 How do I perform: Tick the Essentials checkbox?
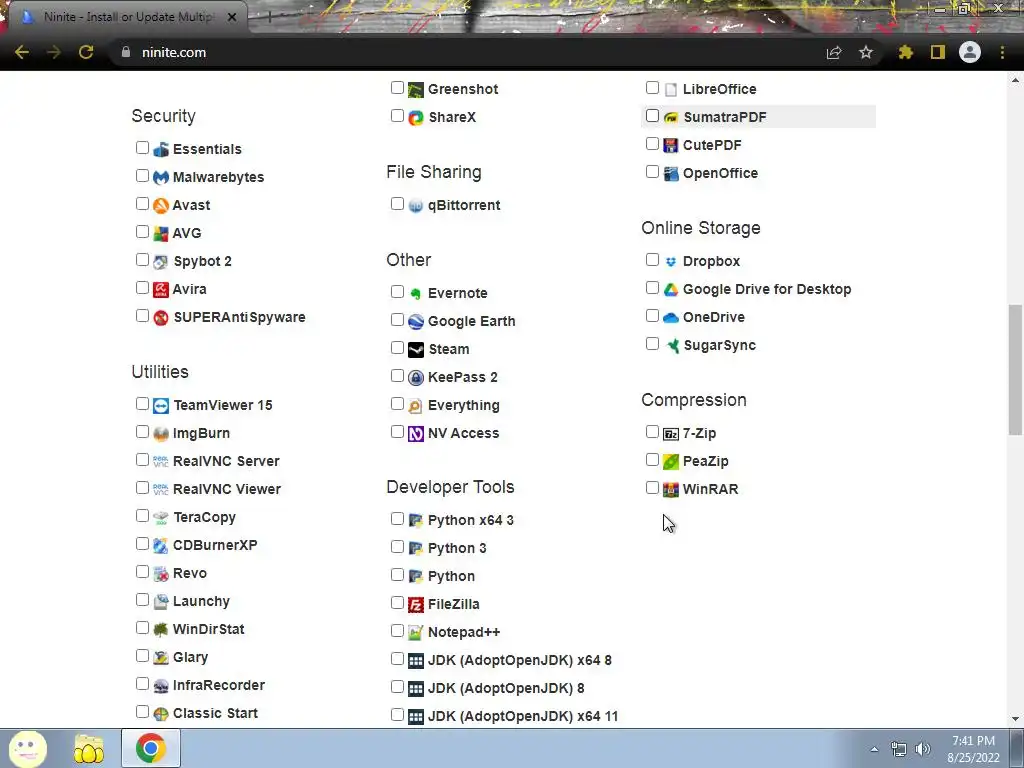coord(142,148)
